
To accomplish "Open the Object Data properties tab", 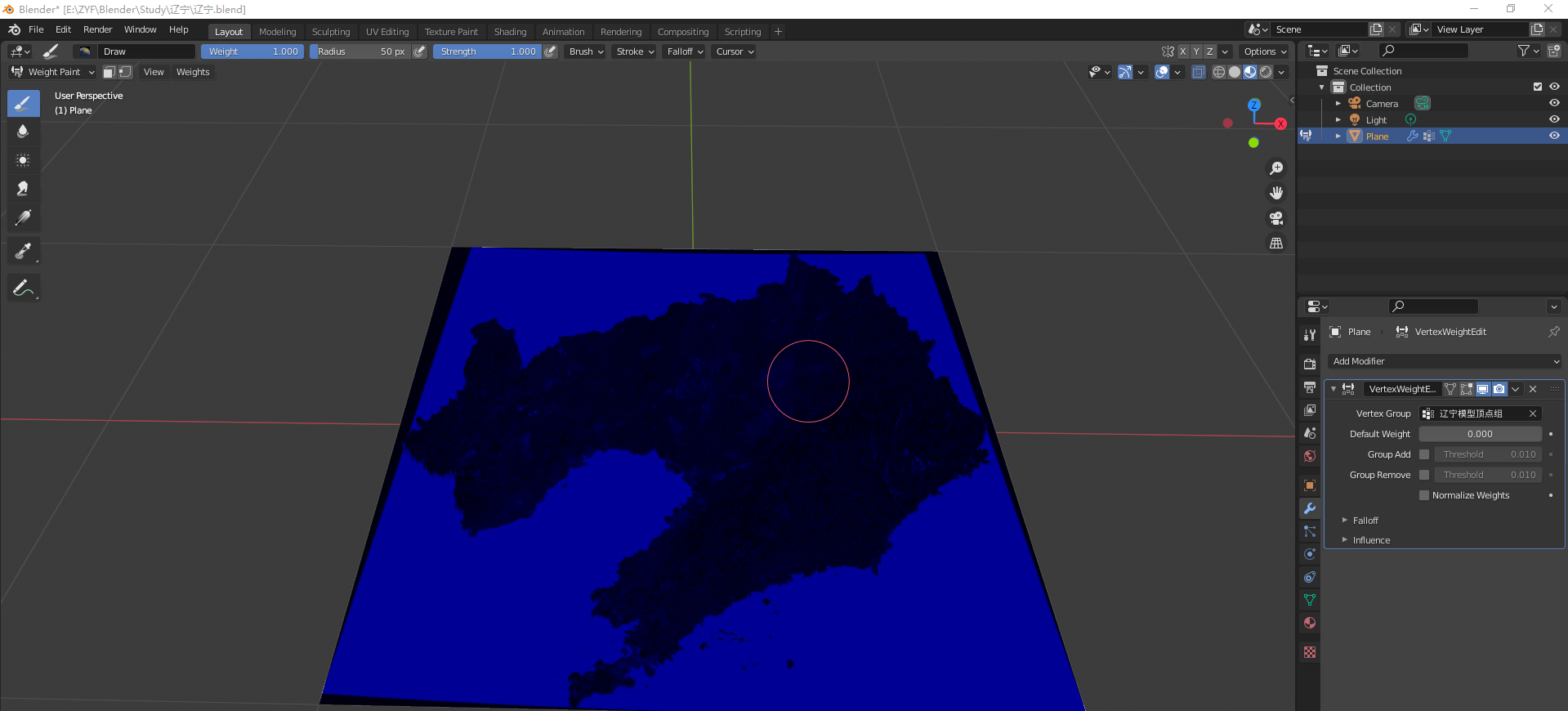I will [x=1310, y=599].
